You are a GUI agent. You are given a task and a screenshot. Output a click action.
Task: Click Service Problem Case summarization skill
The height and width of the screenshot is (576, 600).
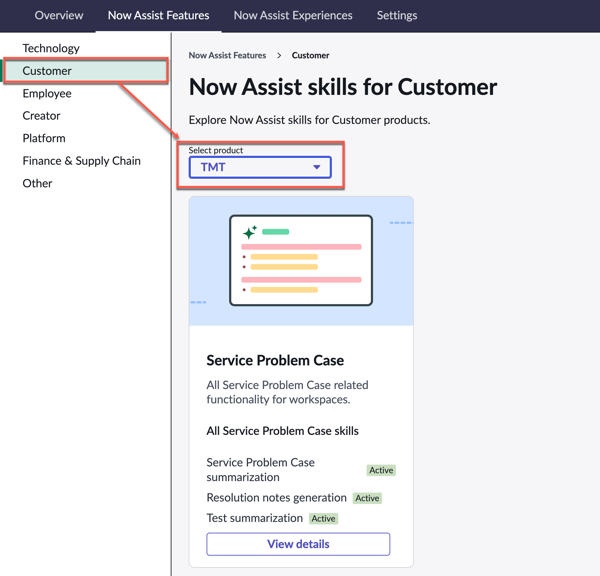pyautogui.click(x=261, y=470)
